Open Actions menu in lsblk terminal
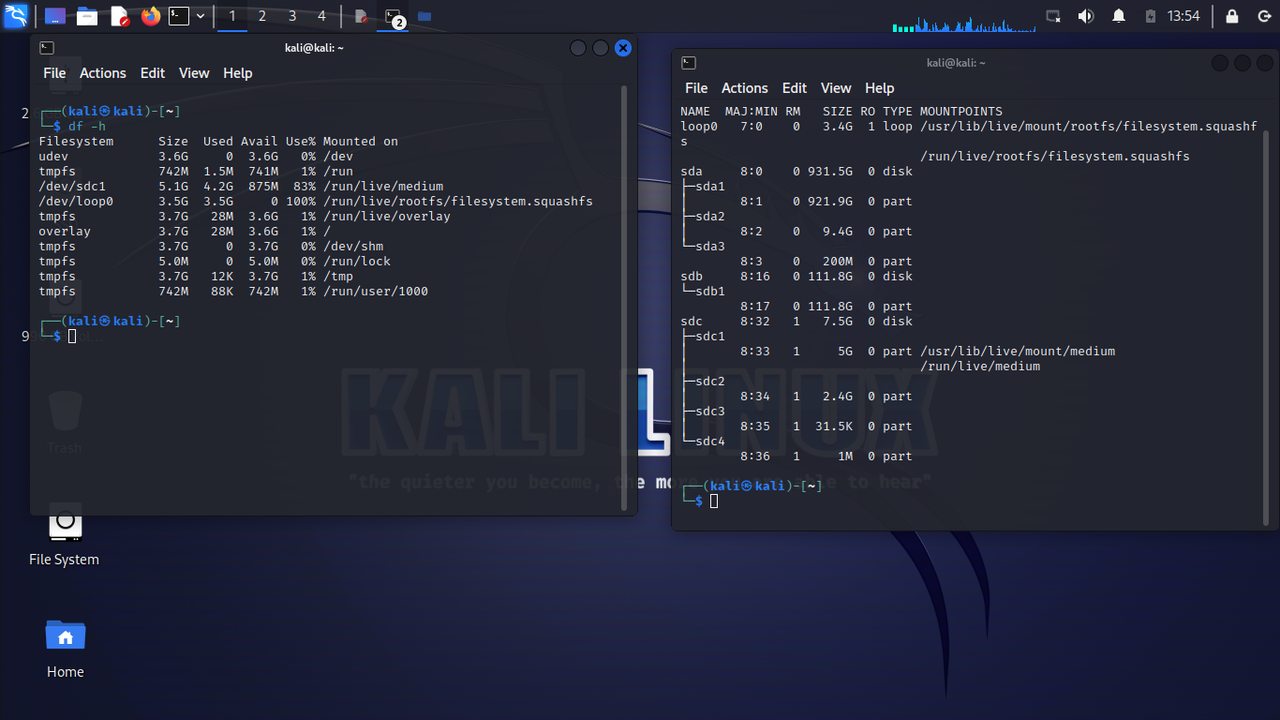Image resolution: width=1280 pixels, height=720 pixels. tap(745, 88)
